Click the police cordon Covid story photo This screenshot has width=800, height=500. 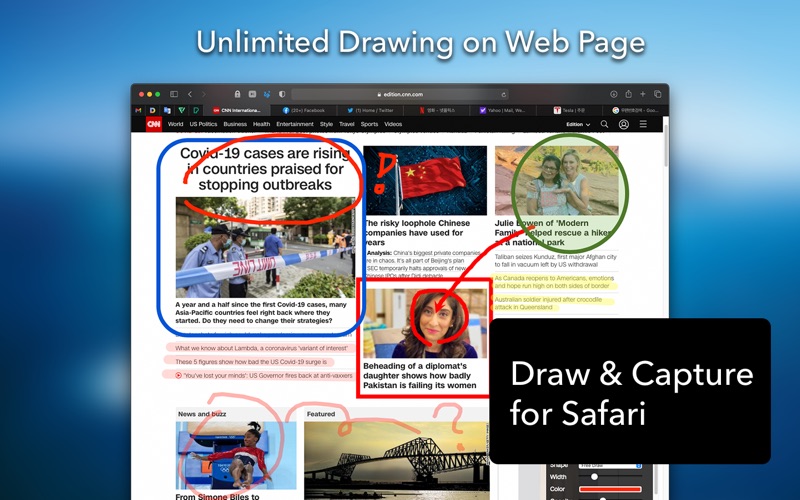265,247
